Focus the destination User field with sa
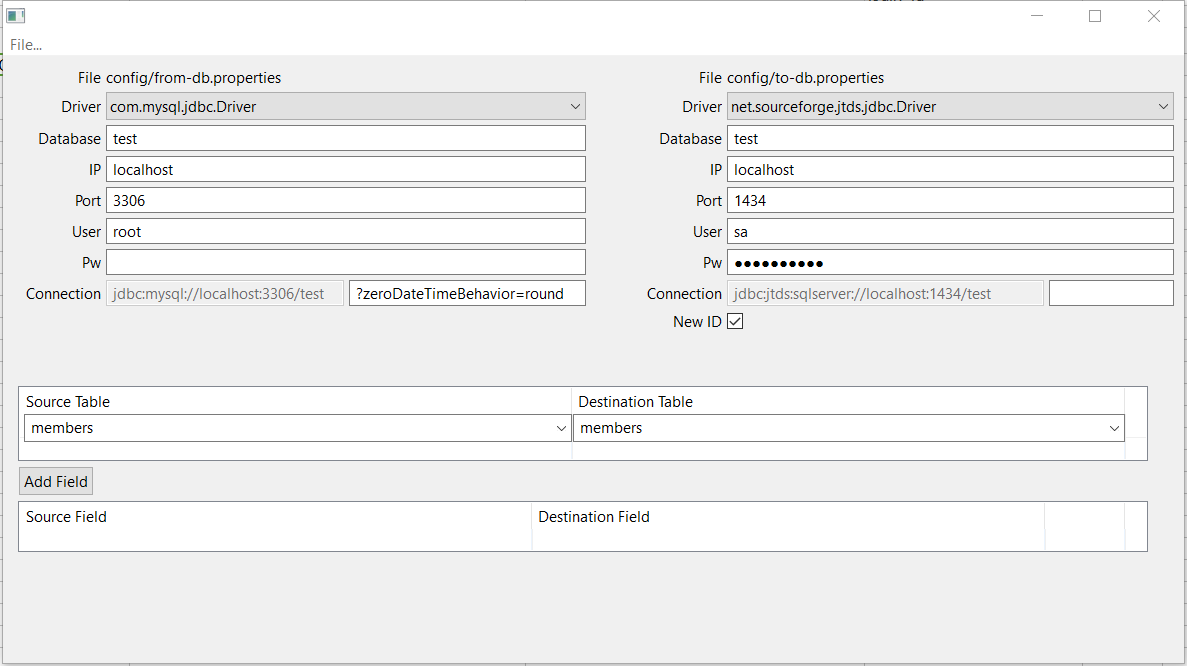 950,231
